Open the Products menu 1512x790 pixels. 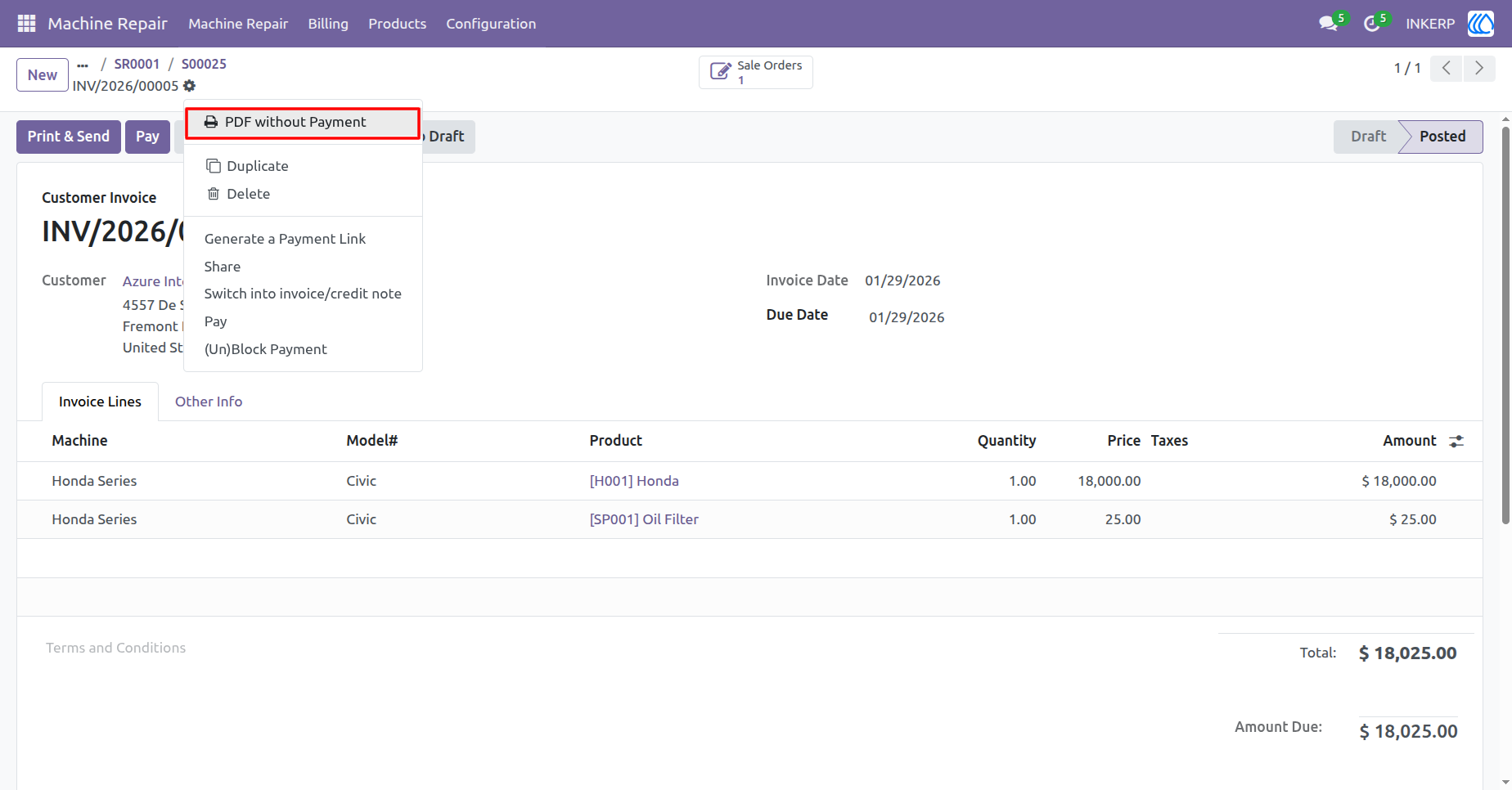click(397, 24)
